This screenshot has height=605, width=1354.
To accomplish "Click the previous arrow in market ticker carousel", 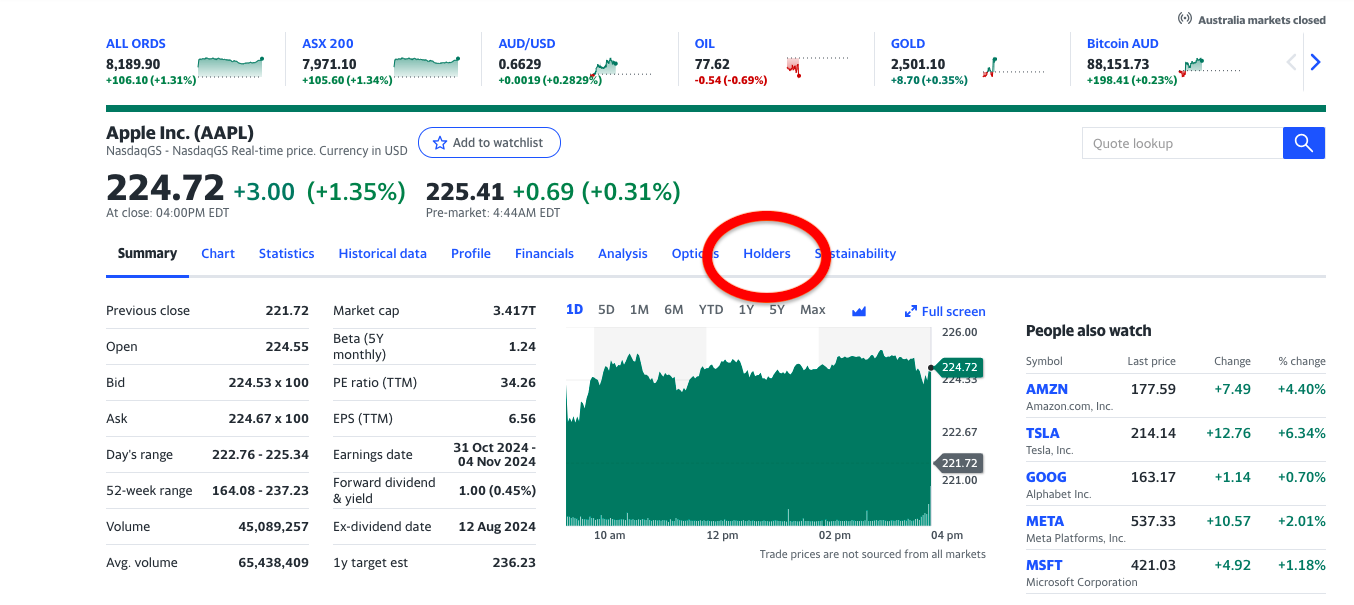I will click(1291, 63).
